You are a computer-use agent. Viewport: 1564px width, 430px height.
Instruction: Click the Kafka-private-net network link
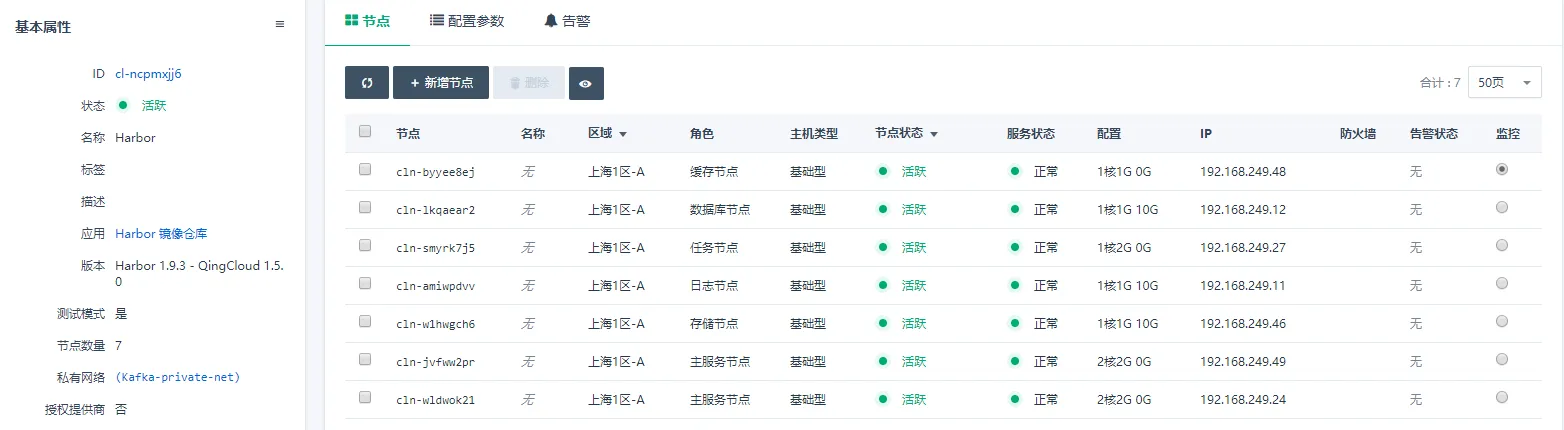click(x=178, y=377)
